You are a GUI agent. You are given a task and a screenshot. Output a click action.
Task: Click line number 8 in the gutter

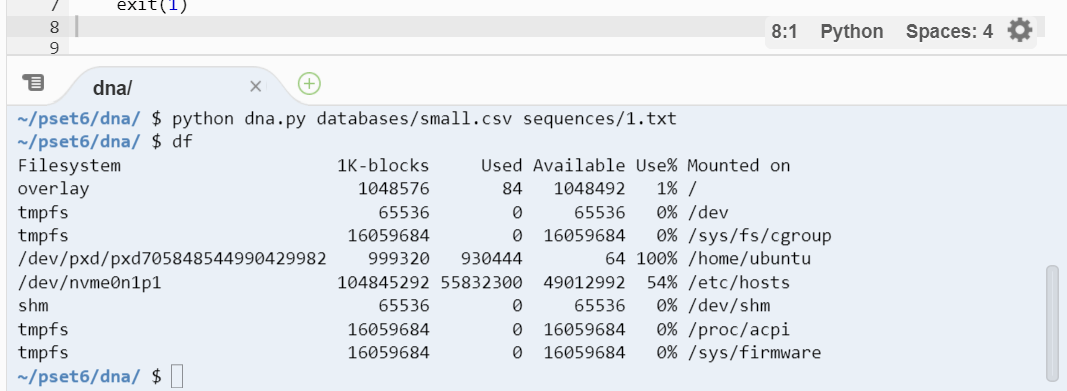coord(54,28)
